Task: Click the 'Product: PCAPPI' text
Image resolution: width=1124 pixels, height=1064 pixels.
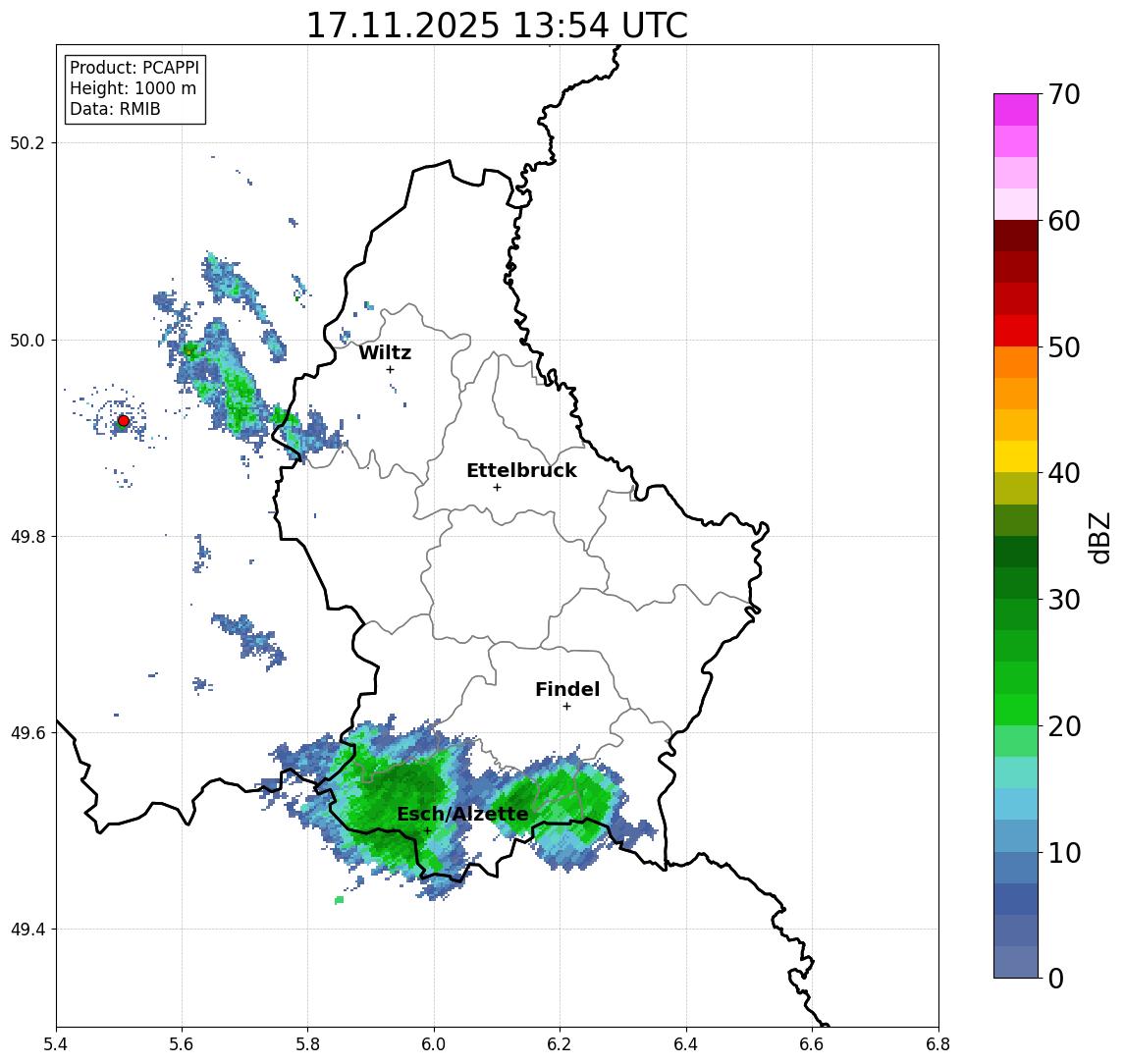Action: click(134, 68)
